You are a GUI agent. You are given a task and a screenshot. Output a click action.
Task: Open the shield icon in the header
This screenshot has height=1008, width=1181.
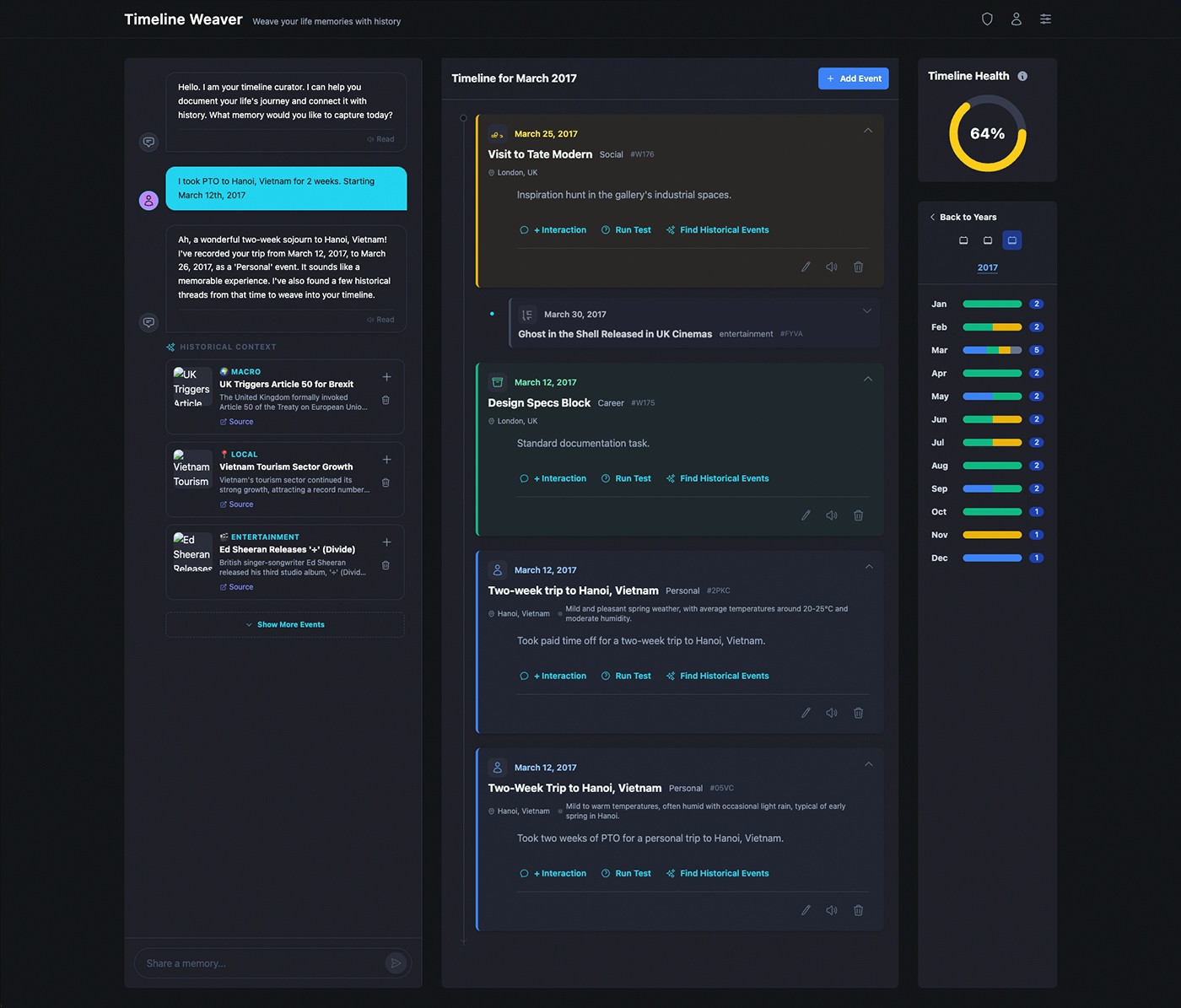tap(987, 19)
